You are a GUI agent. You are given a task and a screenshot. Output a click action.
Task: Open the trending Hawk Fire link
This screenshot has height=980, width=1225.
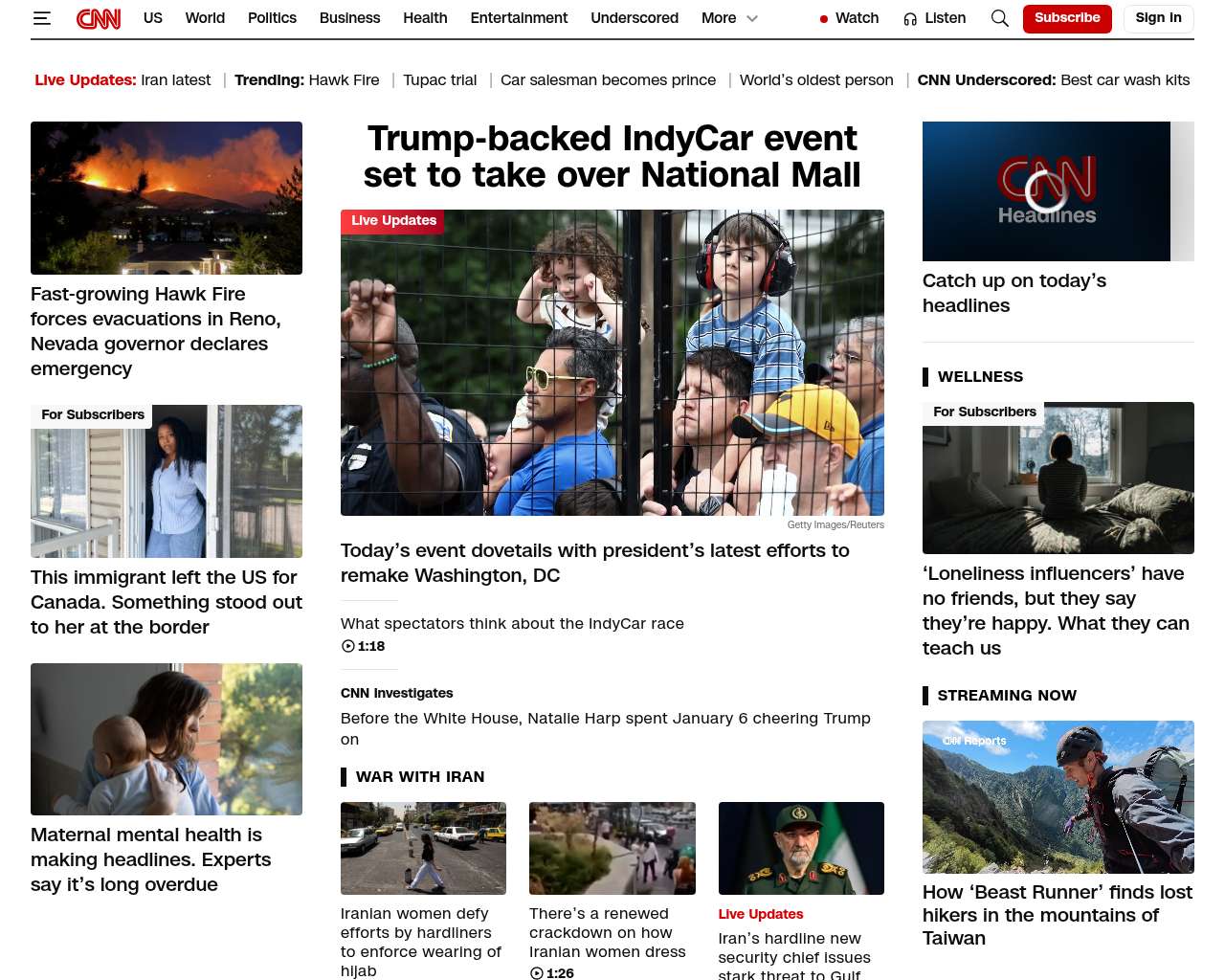click(x=343, y=80)
